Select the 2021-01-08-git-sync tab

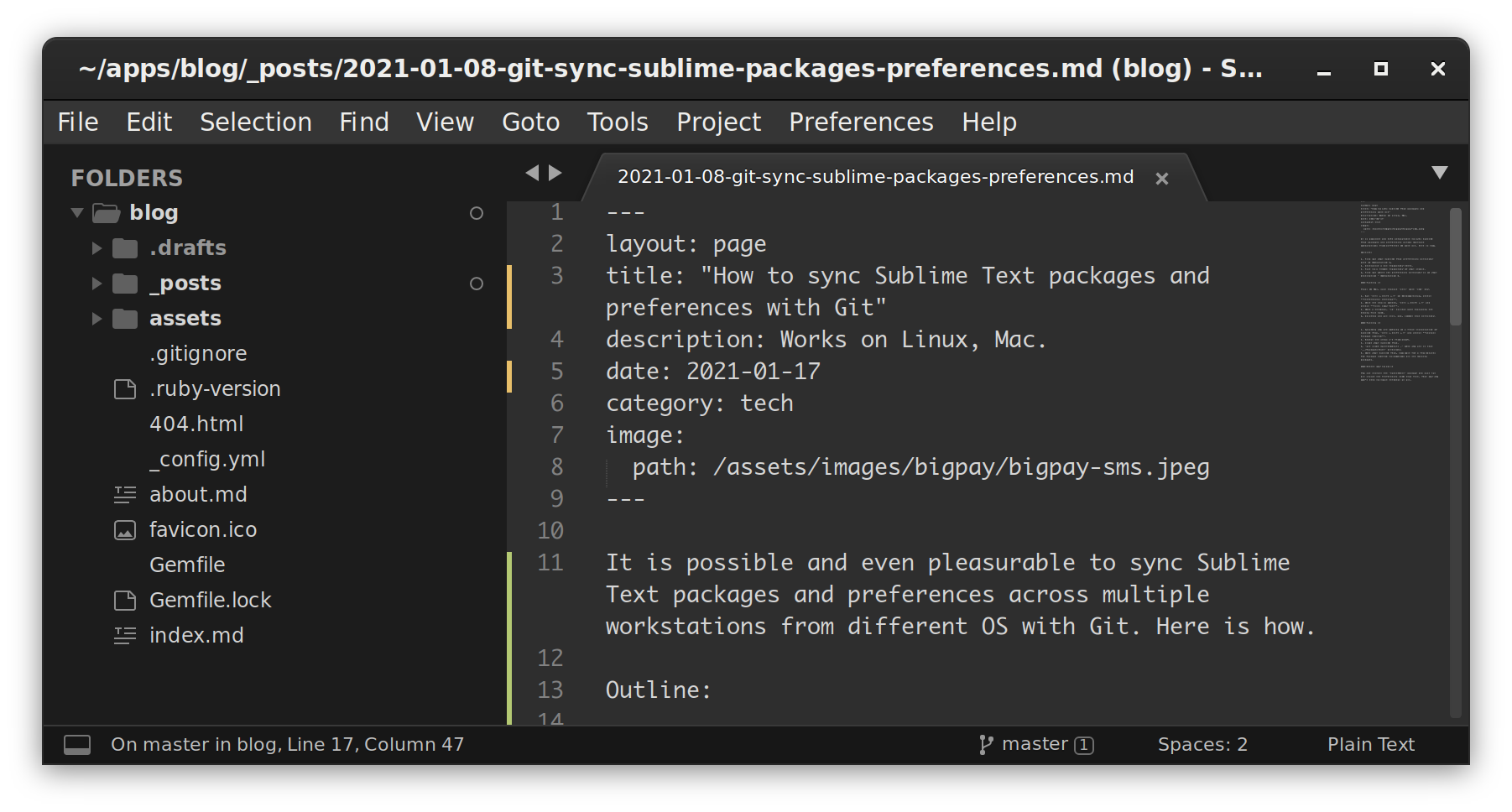coord(876,177)
